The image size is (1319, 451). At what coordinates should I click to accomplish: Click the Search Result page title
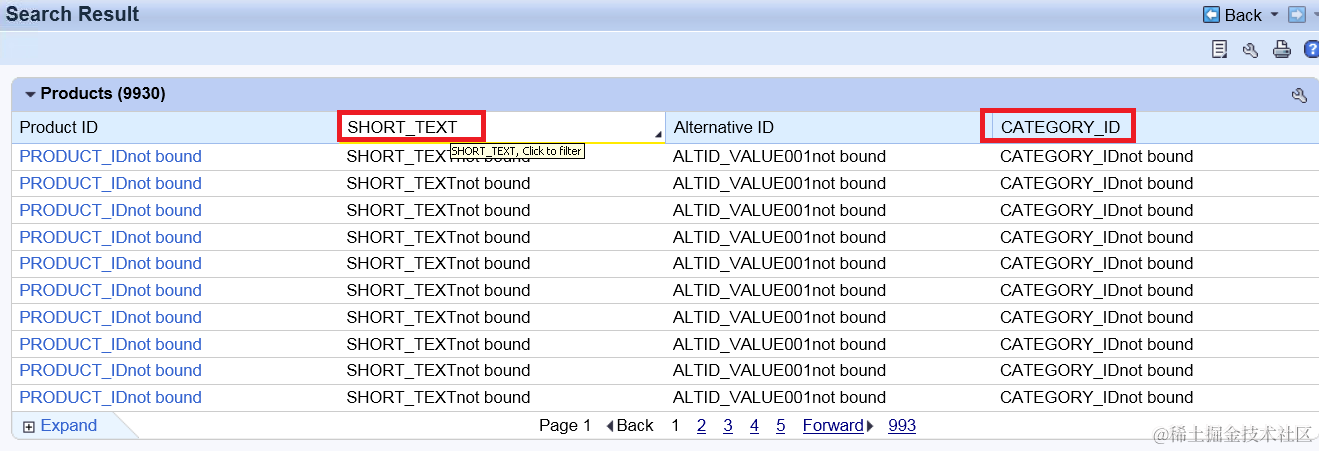tap(73, 15)
